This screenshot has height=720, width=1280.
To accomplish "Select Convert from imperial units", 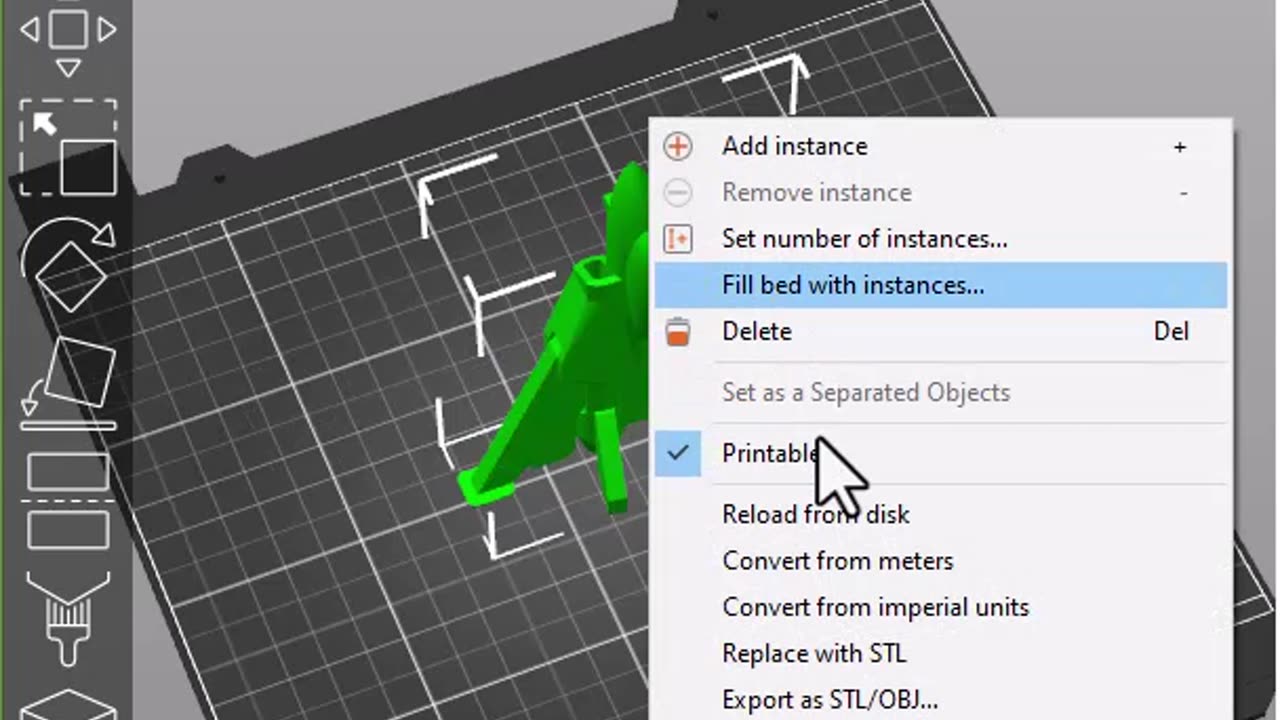I will [940, 607].
